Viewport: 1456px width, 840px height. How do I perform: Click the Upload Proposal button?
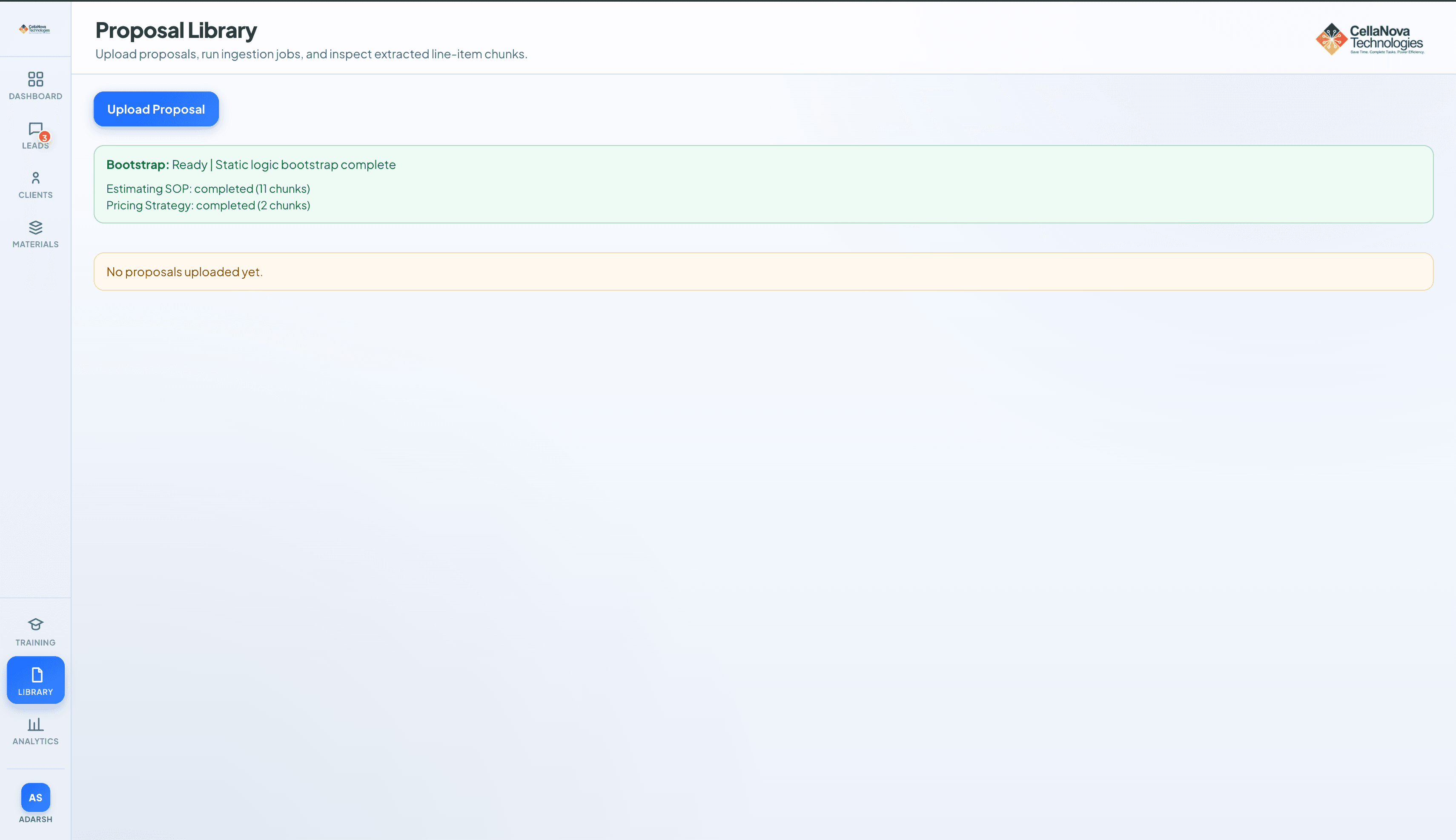[x=156, y=109]
